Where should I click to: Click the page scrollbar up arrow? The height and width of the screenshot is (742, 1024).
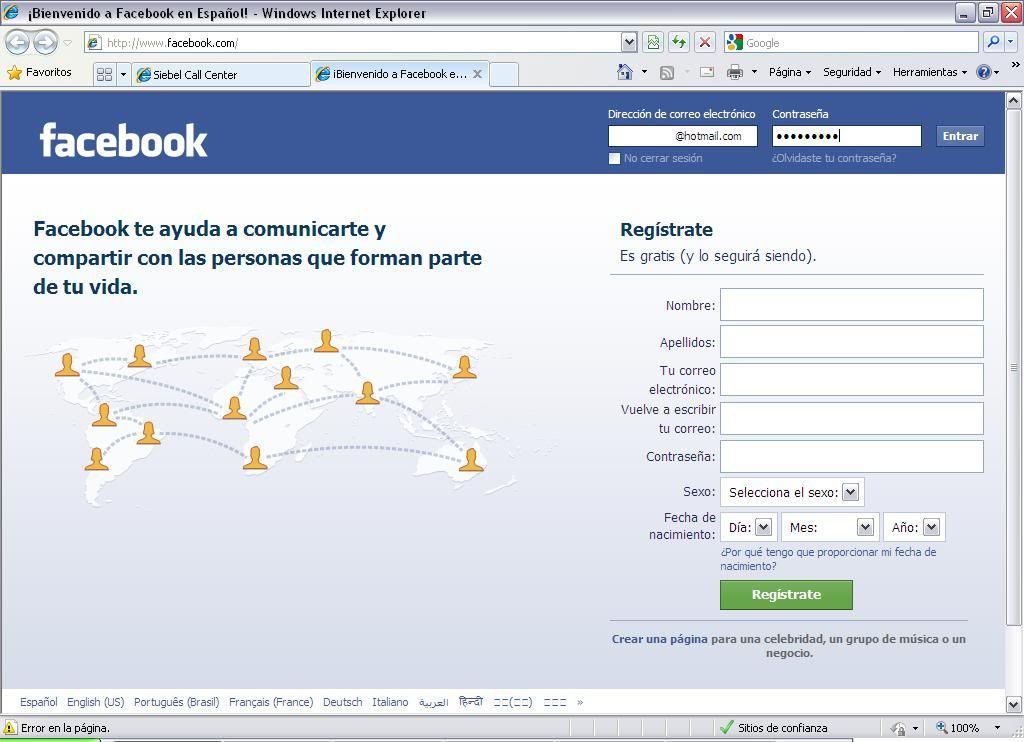point(1014,100)
